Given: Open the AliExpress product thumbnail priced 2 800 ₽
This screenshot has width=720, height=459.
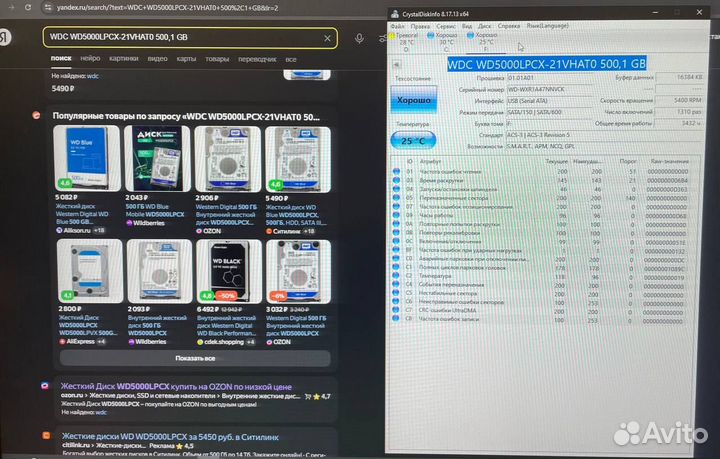Looking at the screenshot, I should 90,271.
